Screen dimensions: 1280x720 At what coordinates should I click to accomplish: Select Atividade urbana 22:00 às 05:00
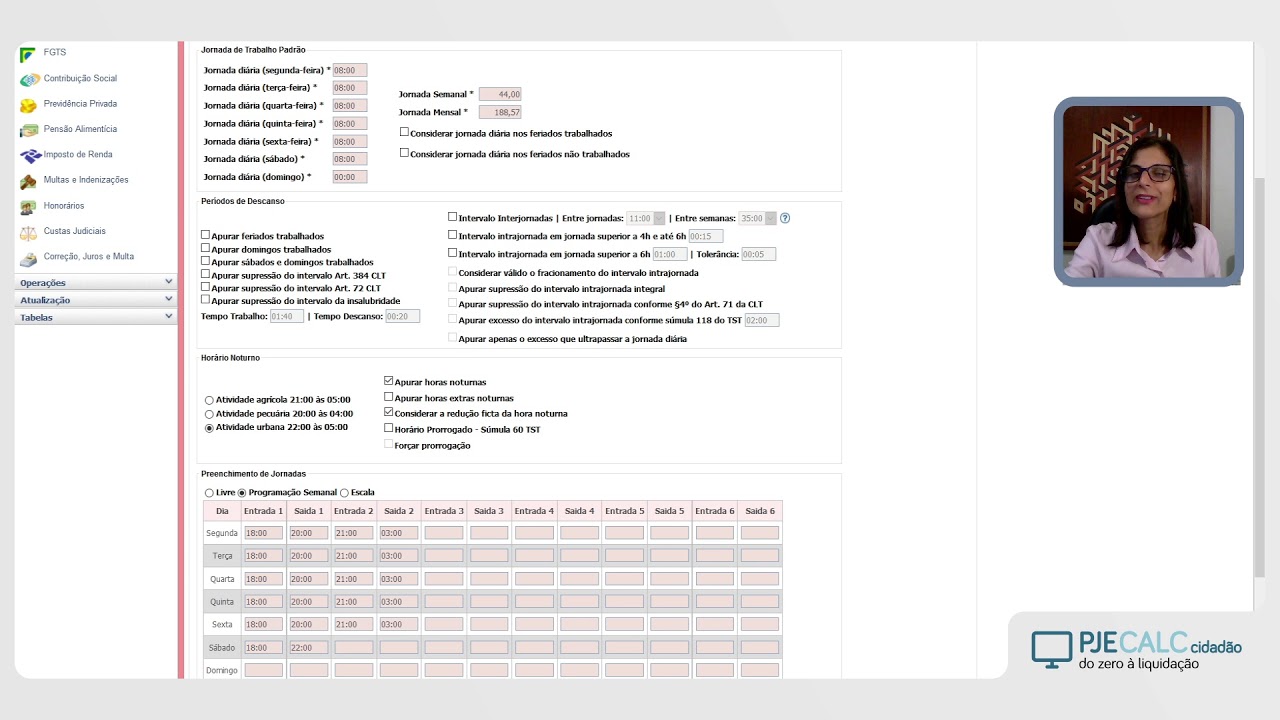[x=209, y=428]
